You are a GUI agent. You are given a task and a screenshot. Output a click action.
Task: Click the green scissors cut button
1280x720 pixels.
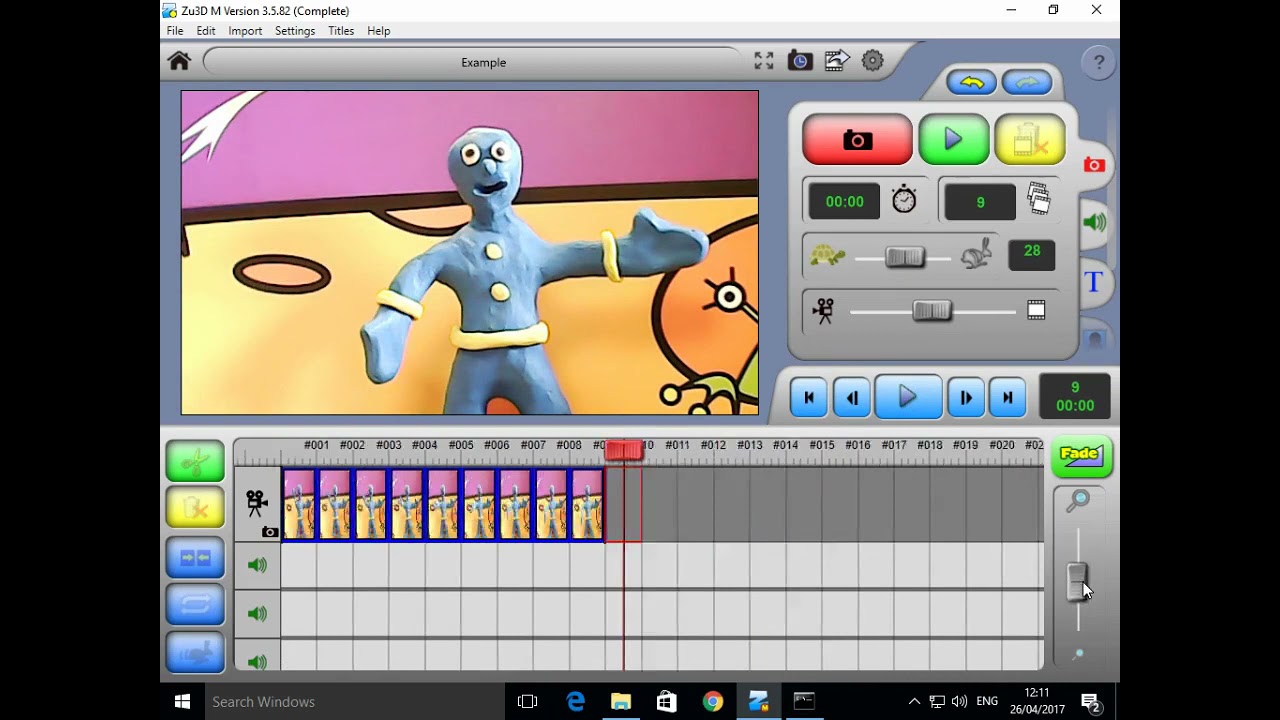[x=195, y=461]
